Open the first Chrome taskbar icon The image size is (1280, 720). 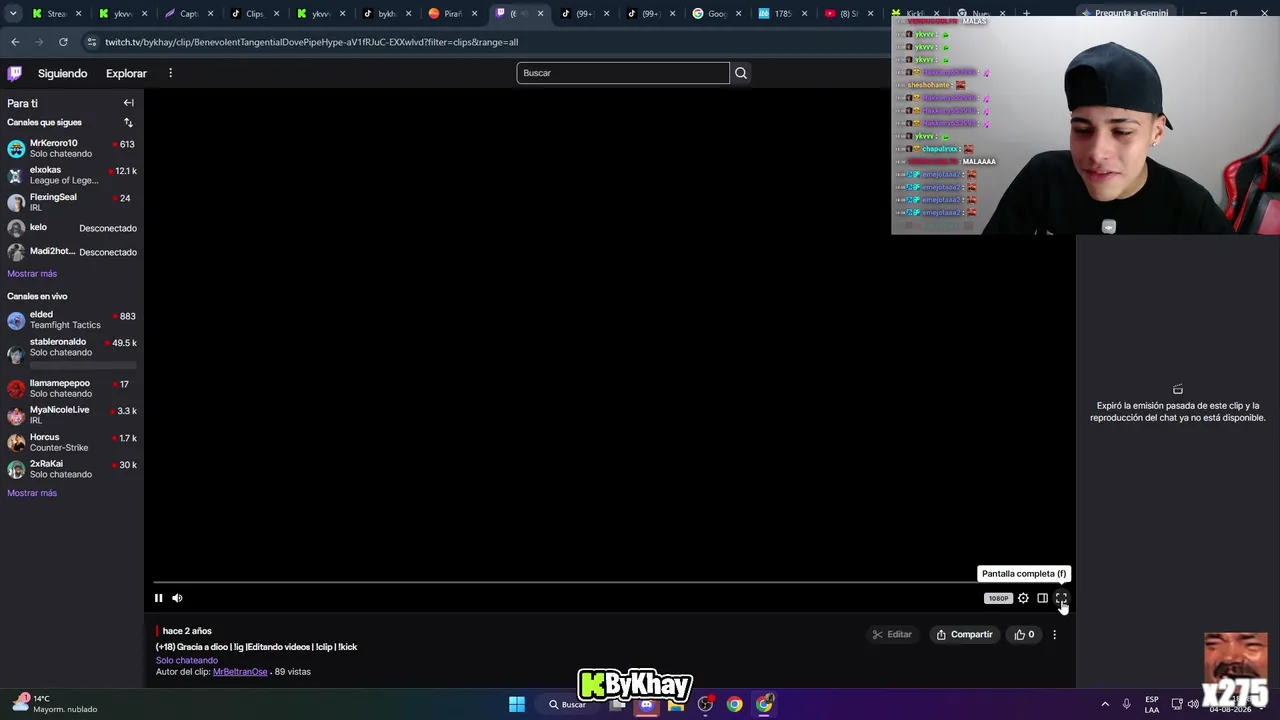735,704
